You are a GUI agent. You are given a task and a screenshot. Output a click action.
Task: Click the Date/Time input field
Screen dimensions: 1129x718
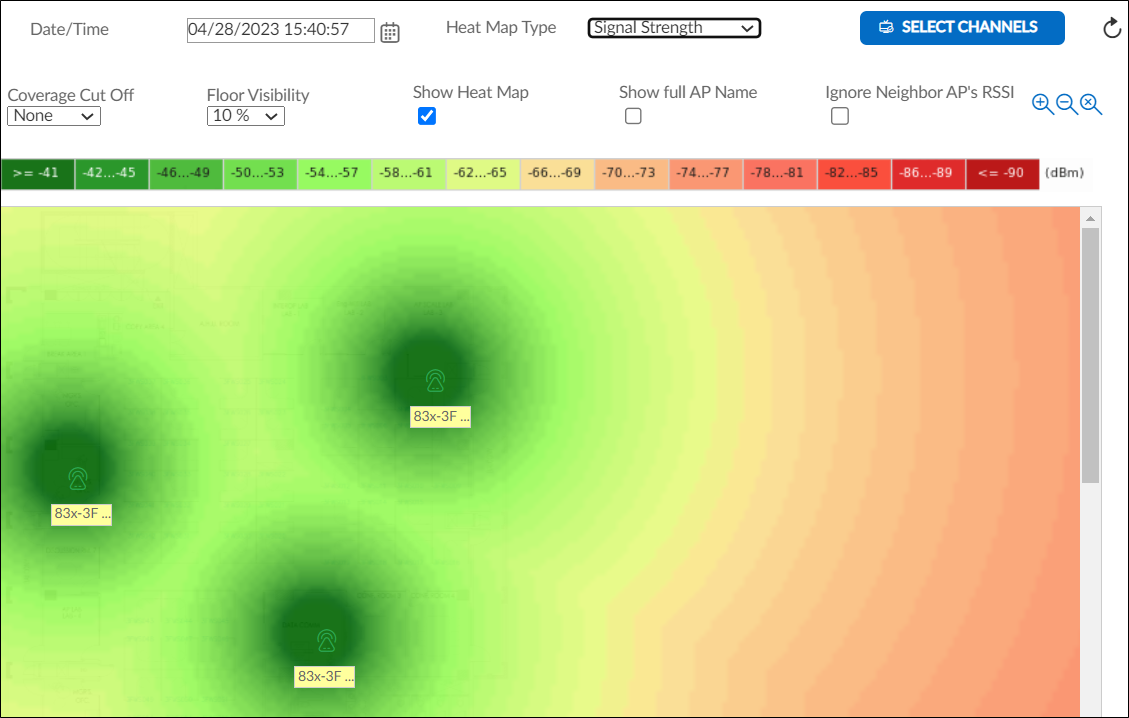pos(280,30)
